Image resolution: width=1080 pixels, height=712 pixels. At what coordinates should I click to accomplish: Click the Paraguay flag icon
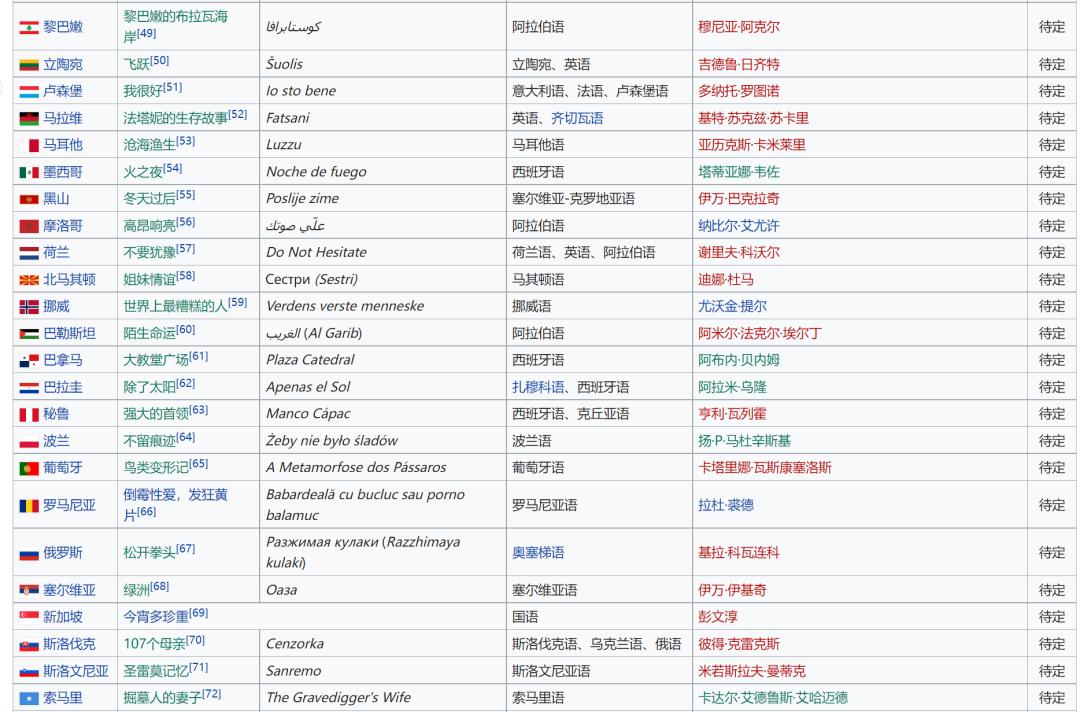tap(29, 388)
